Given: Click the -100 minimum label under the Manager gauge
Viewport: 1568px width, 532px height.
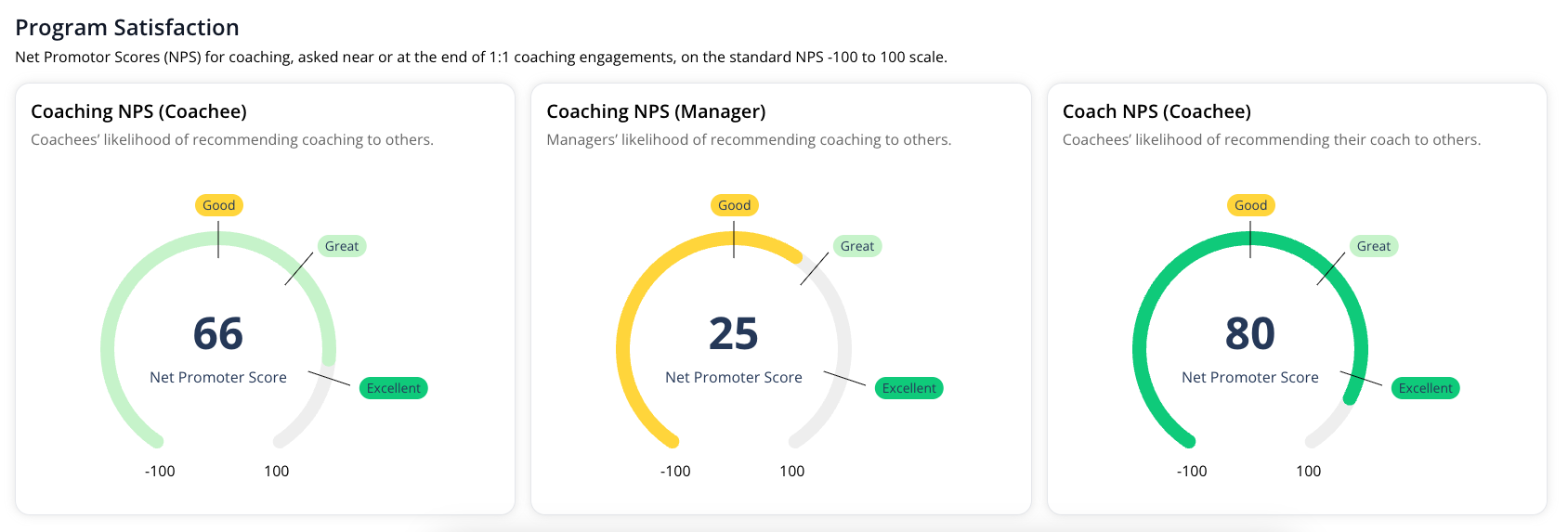Looking at the screenshot, I should [x=675, y=471].
